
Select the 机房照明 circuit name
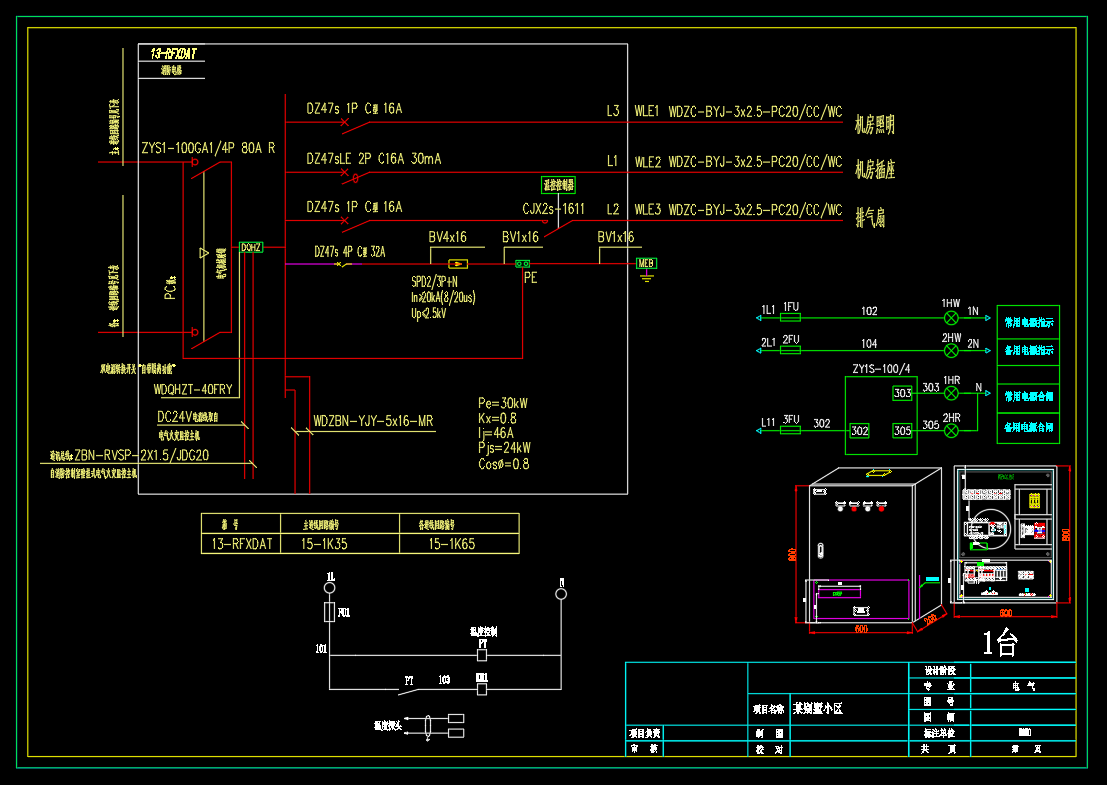[x=875, y=125]
